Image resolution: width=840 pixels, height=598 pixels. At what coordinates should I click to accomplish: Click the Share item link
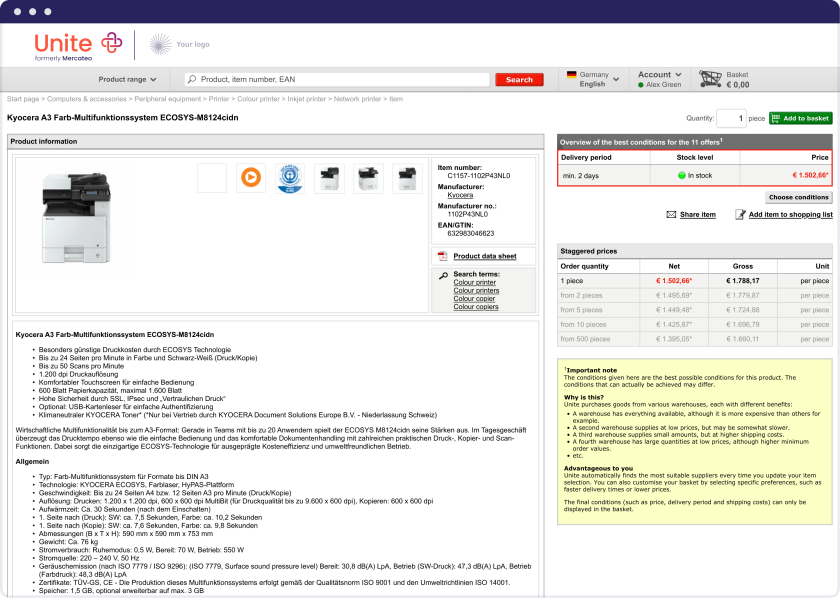click(x=698, y=214)
